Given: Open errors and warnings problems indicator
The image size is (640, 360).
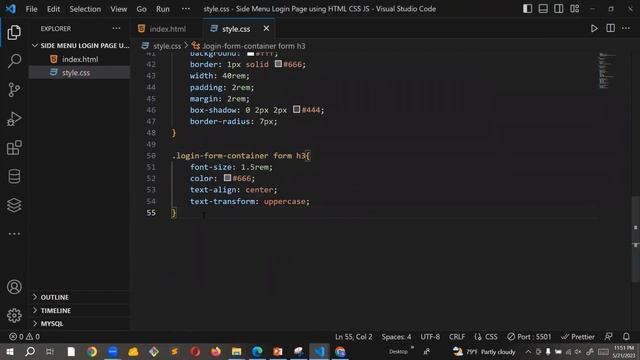Looking at the screenshot, I should (x=24, y=337).
